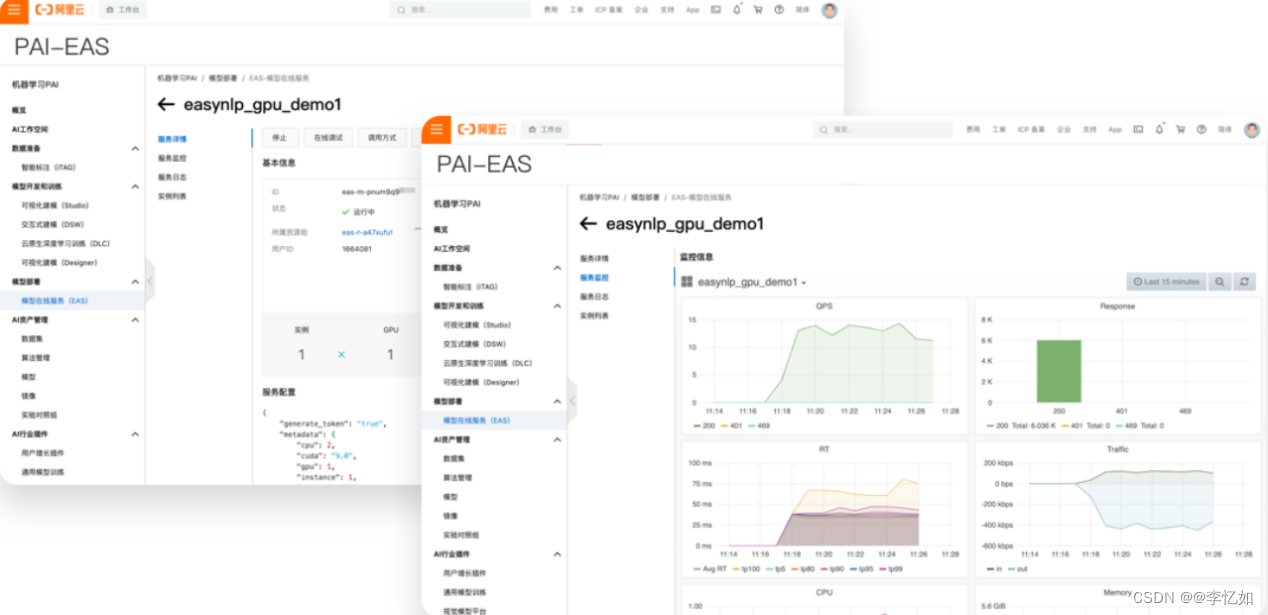
Task: Toggle tp100 series in RT legend
Action: pyautogui.click(x=747, y=568)
